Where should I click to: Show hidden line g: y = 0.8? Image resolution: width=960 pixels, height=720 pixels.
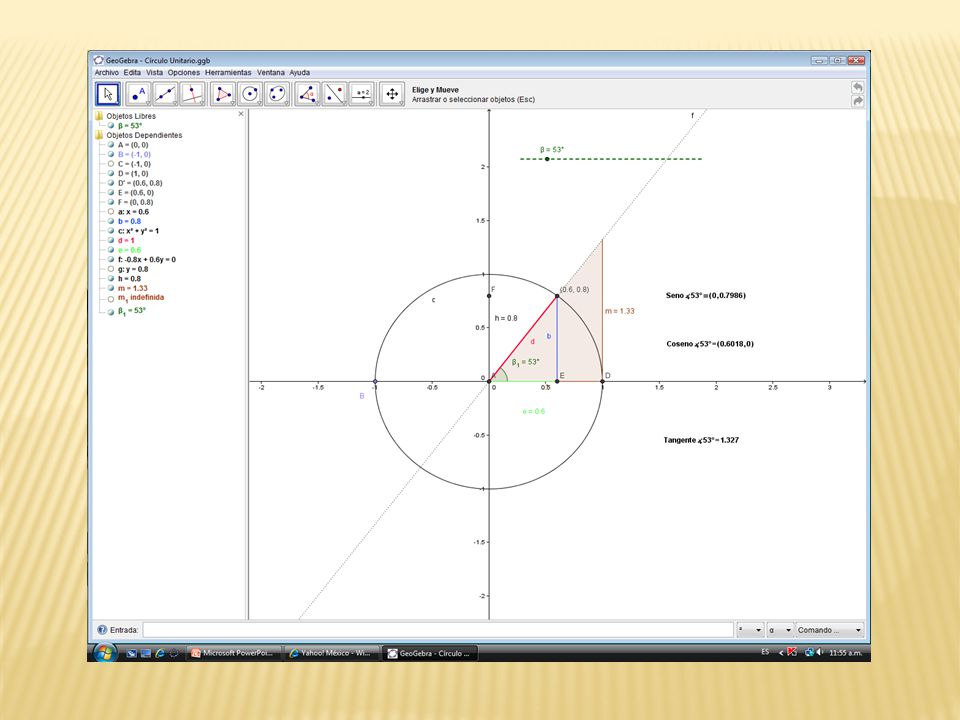click(111, 269)
